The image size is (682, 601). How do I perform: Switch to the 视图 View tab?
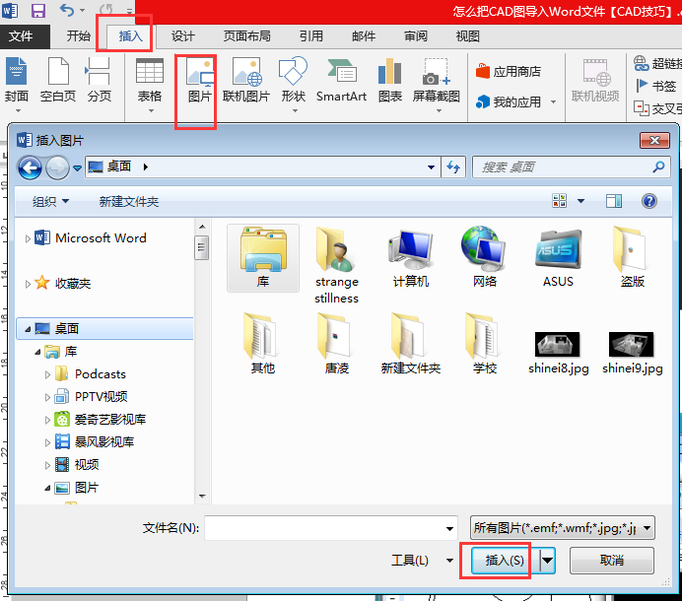click(x=468, y=36)
